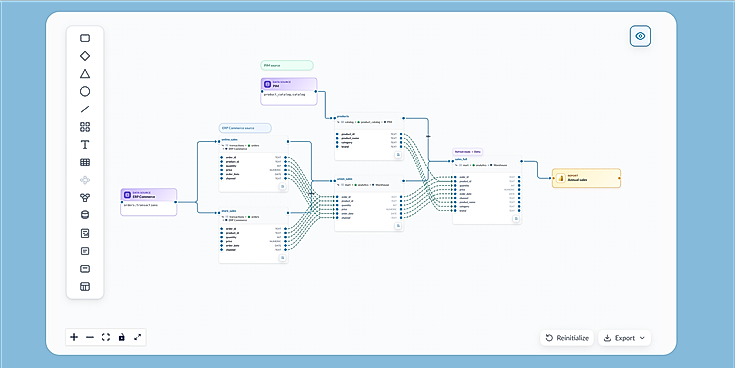Select the PIM data source node
The image size is (735, 368).
tap(289, 91)
